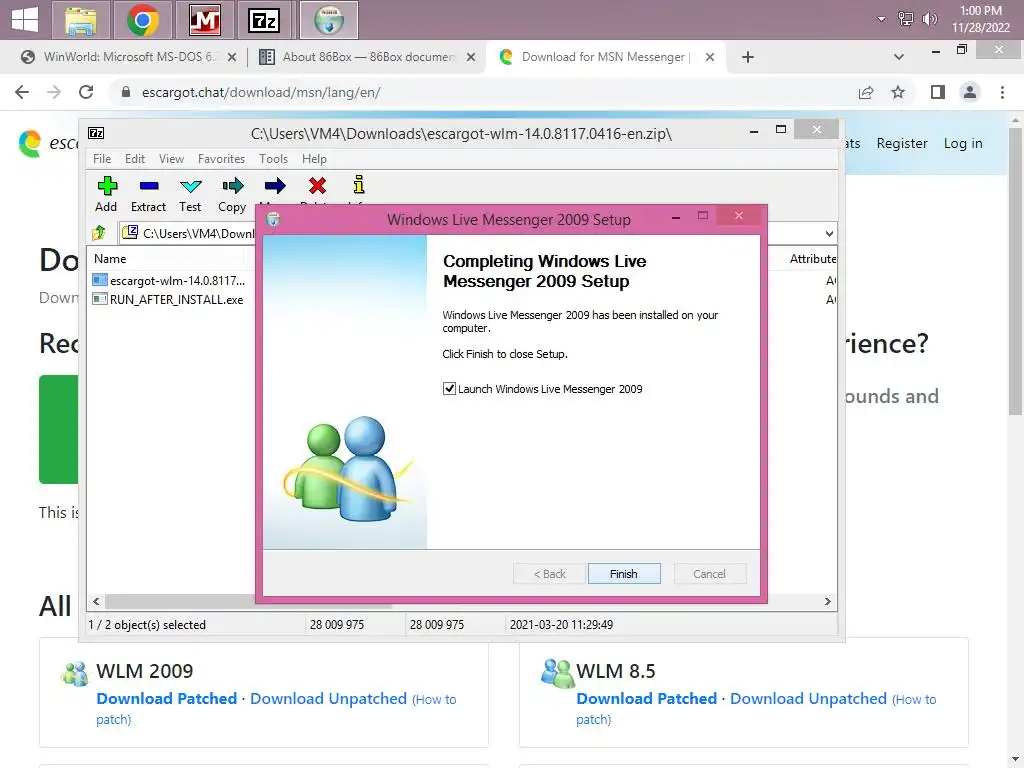Open the Help menu in 7-Zip
The width and height of the screenshot is (1024, 768).
[314, 159]
